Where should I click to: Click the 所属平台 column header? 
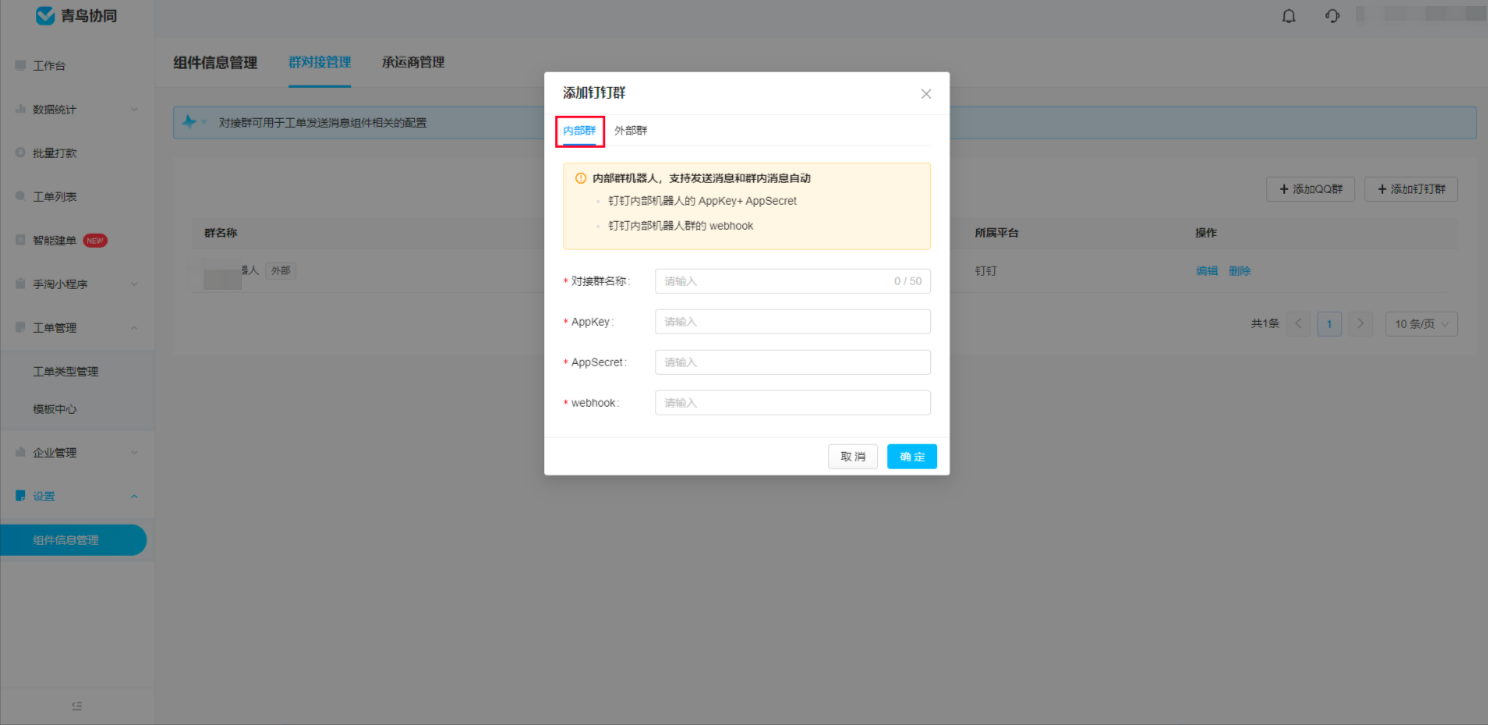997,233
